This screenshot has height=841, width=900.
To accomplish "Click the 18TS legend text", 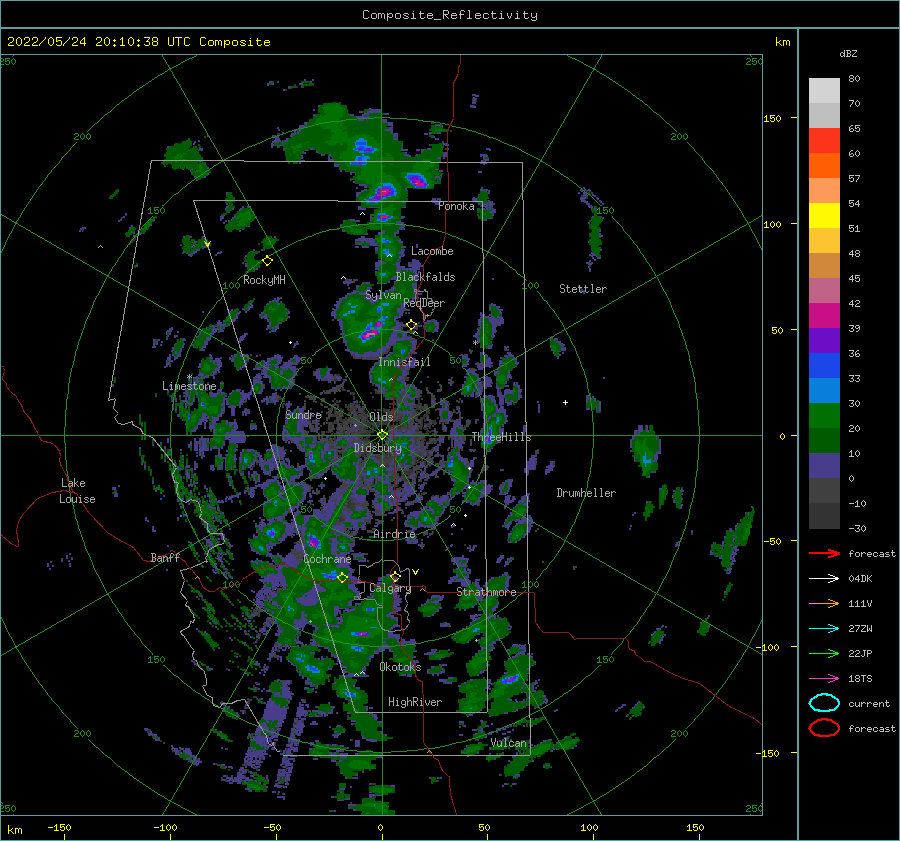I will pyautogui.click(x=860, y=679).
